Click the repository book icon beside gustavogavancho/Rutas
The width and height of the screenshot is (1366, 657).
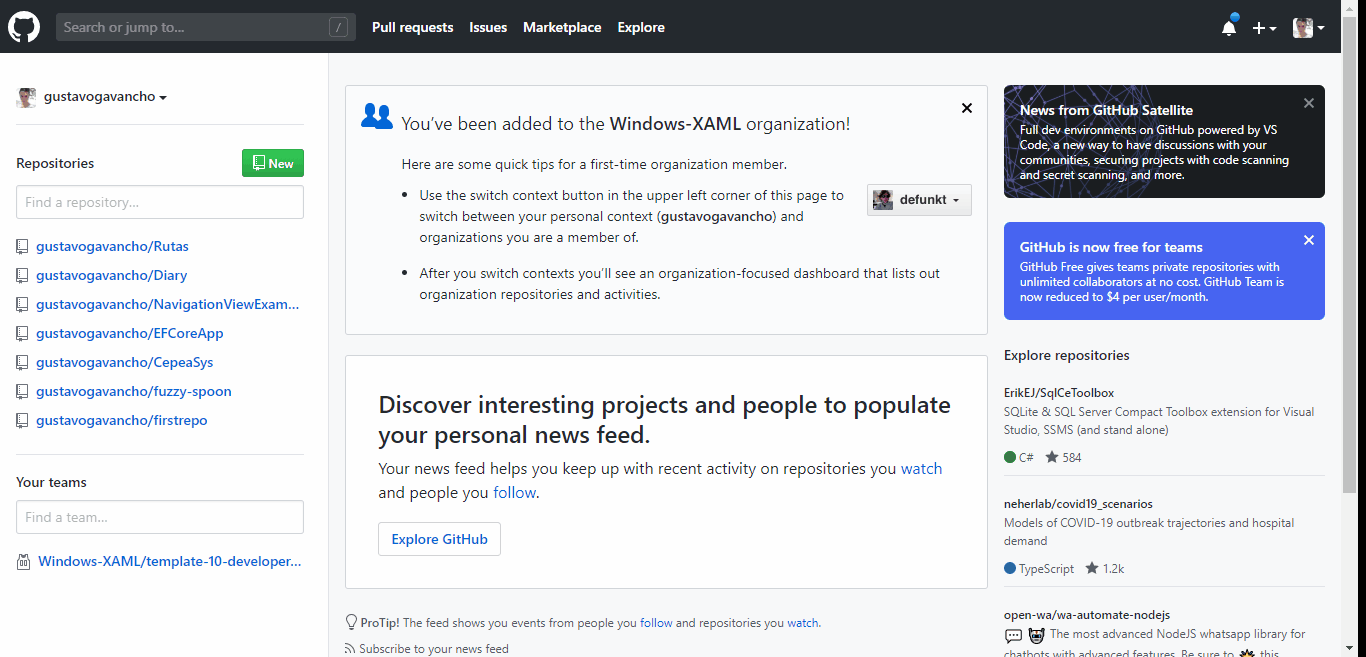tap(21, 246)
